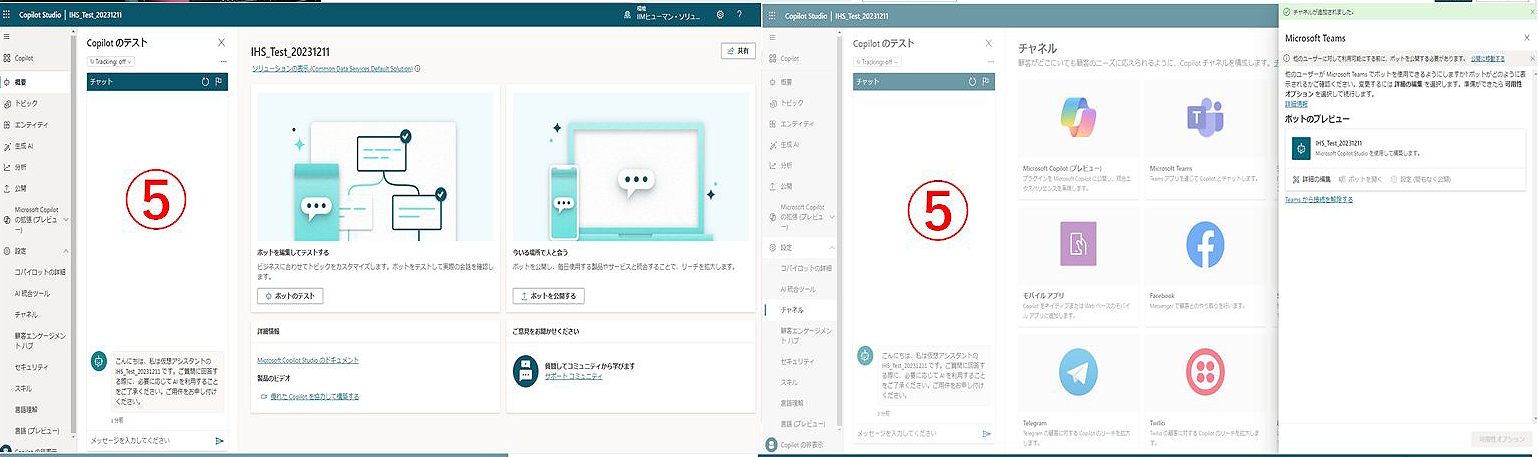This screenshot has height=457, width=1538.
Task: Close Copilot のテスト pane in left window
Action: click(x=222, y=43)
